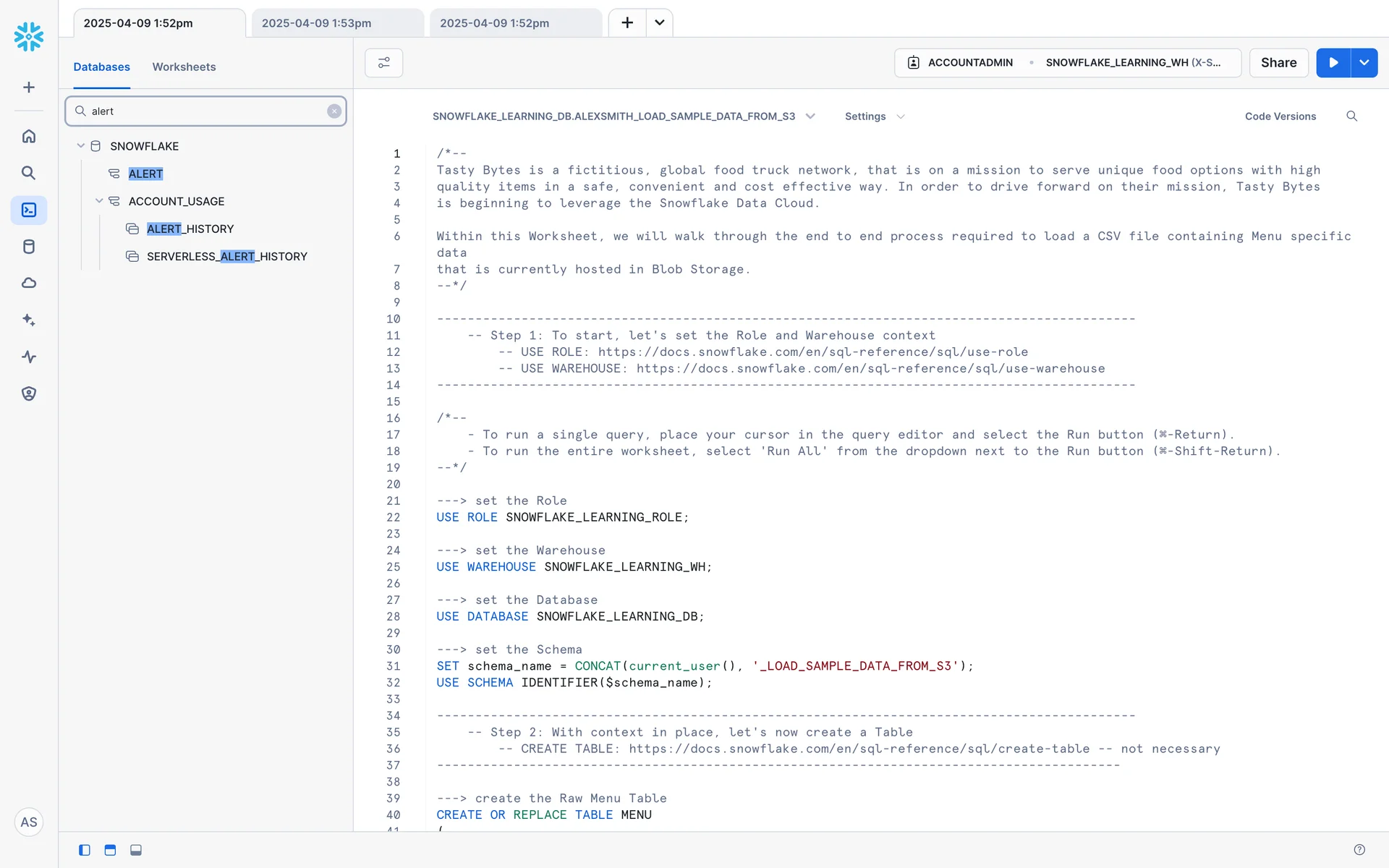Image resolution: width=1389 pixels, height=868 pixels.
Task: Collapse the ACCOUNT_USAGE schema node
Action: [x=99, y=201]
